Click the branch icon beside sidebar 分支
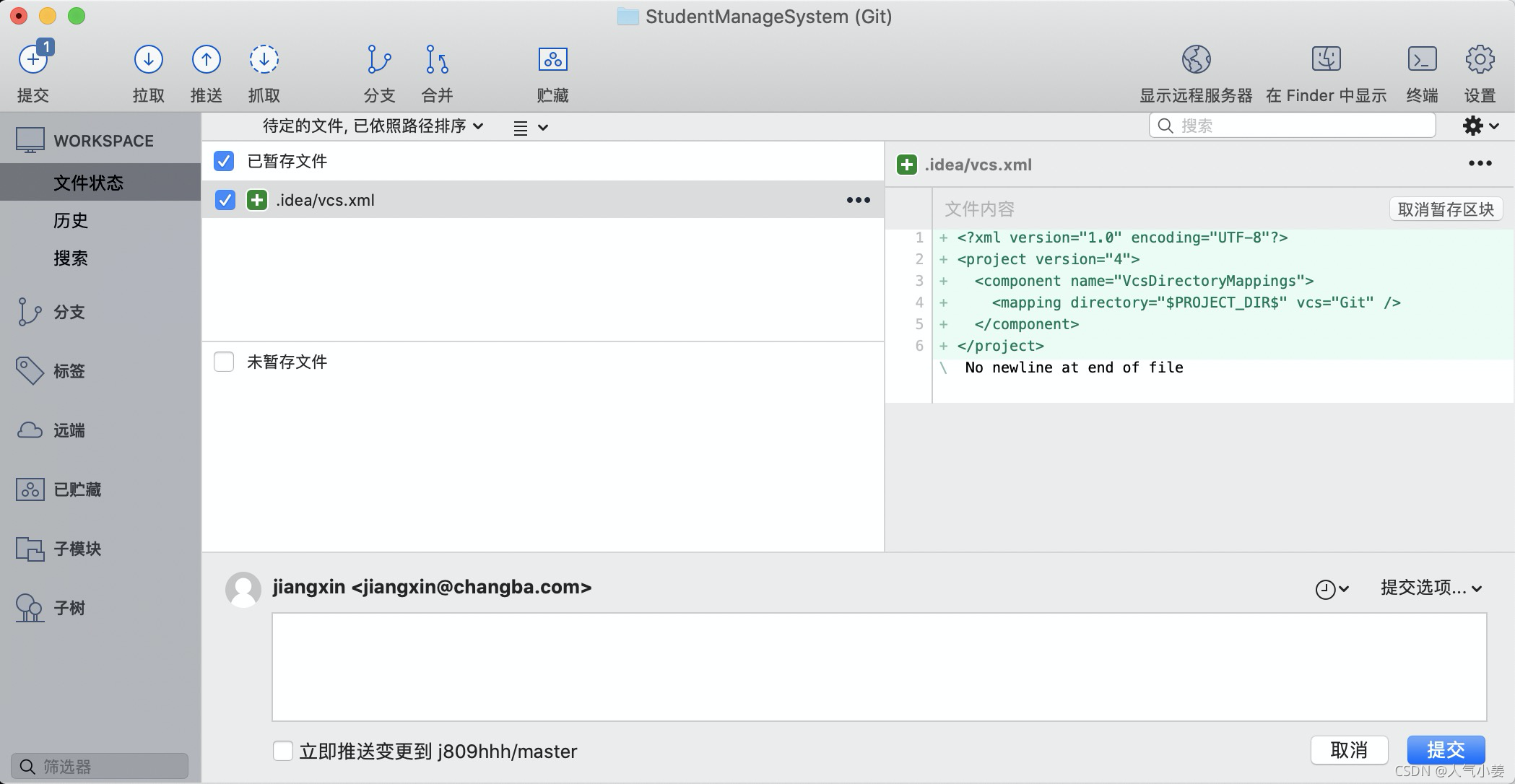 pos(29,312)
